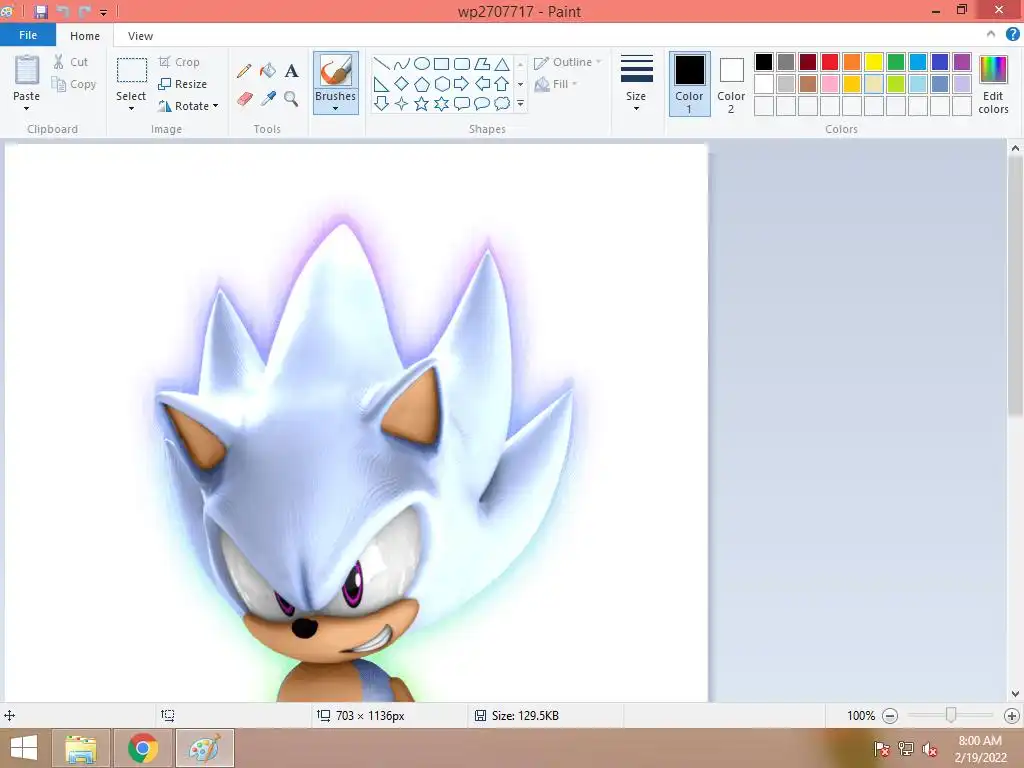Screen dimensions: 1024x768
Task: Switch to the View tab
Action: coord(140,36)
